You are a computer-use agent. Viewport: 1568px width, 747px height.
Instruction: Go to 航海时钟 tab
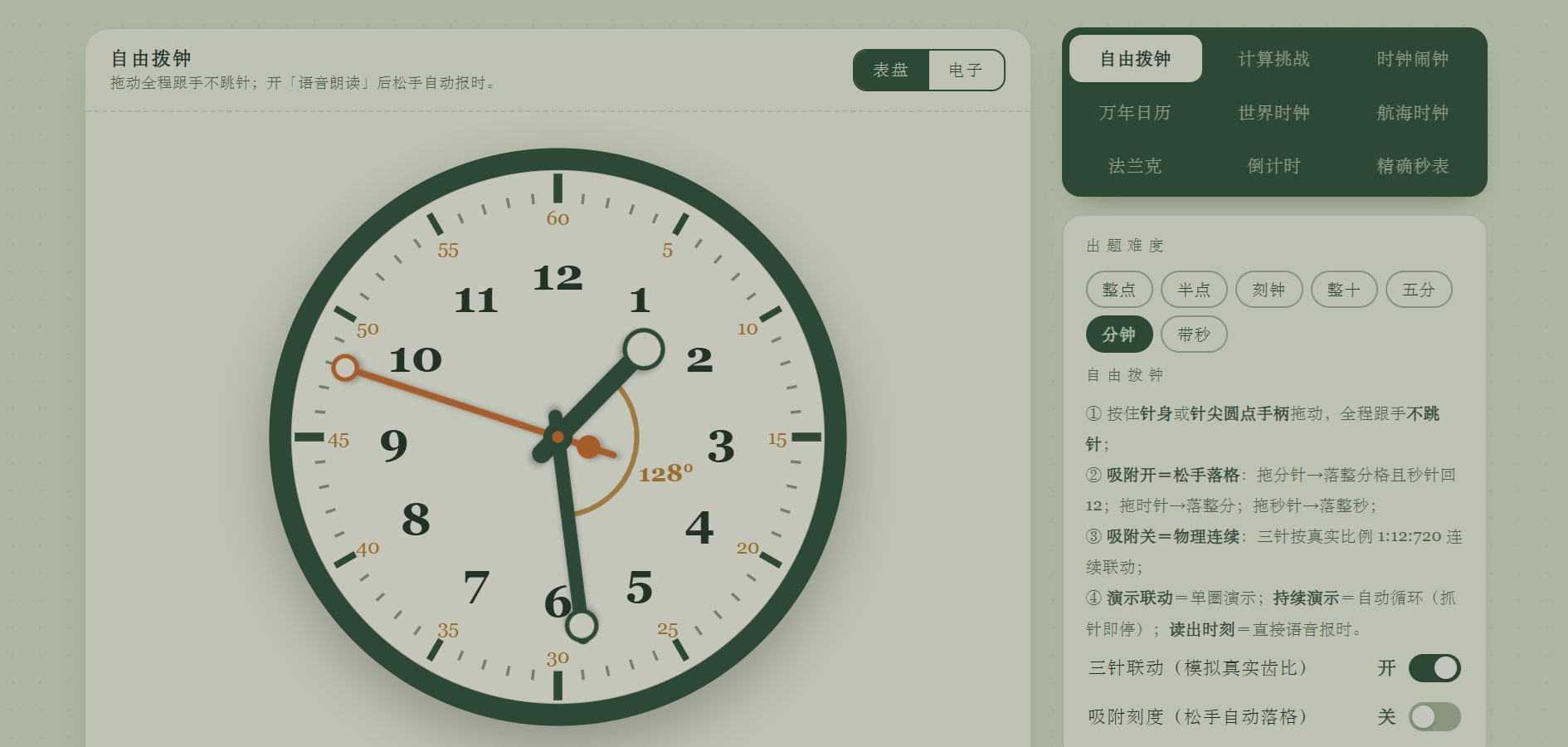click(x=1413, y=113)
